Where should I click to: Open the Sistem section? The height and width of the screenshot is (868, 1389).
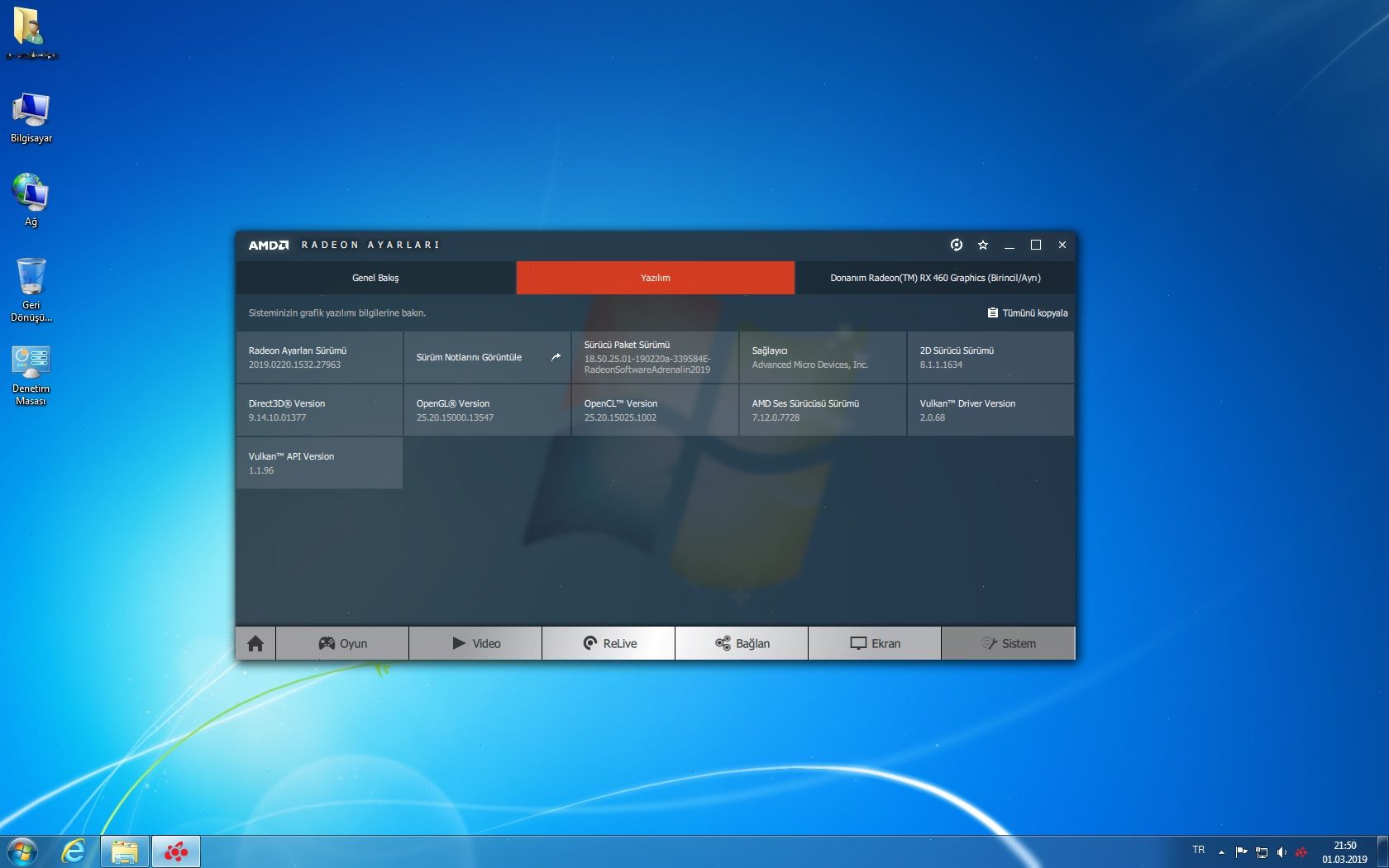pyautogui.click(x=1008, y=643)
